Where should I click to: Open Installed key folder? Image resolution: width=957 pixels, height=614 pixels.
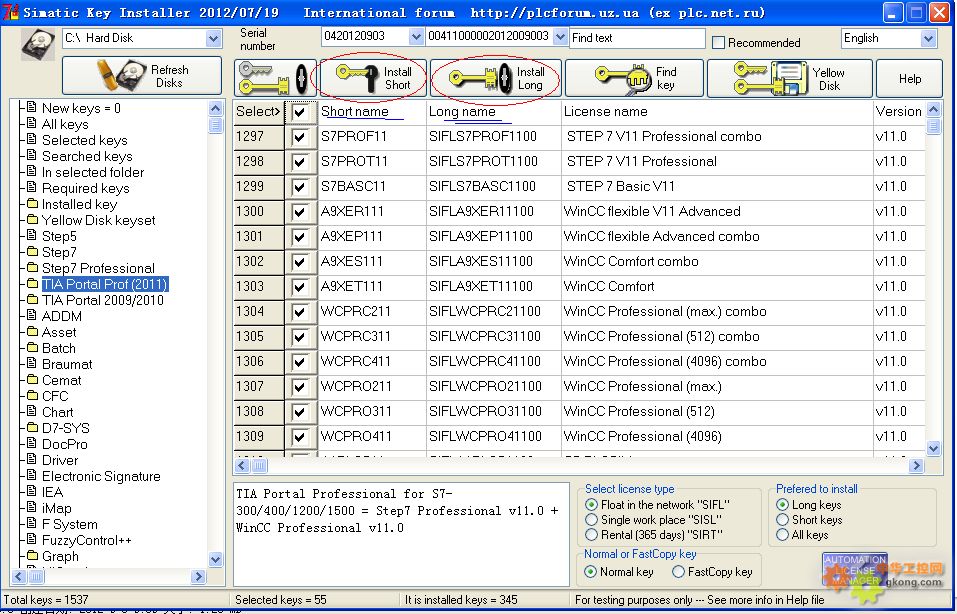click(x=79, y=204)
